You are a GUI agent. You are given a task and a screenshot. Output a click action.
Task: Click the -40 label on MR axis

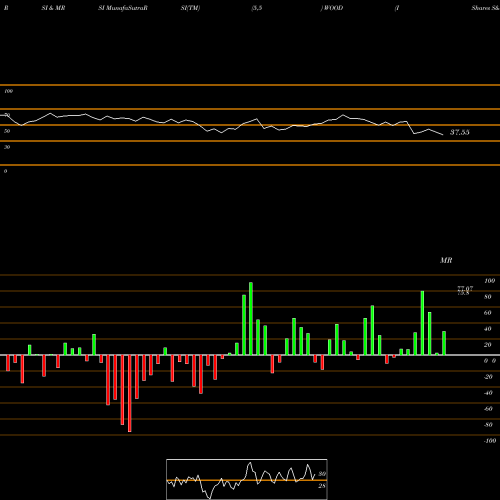[488, 393]
